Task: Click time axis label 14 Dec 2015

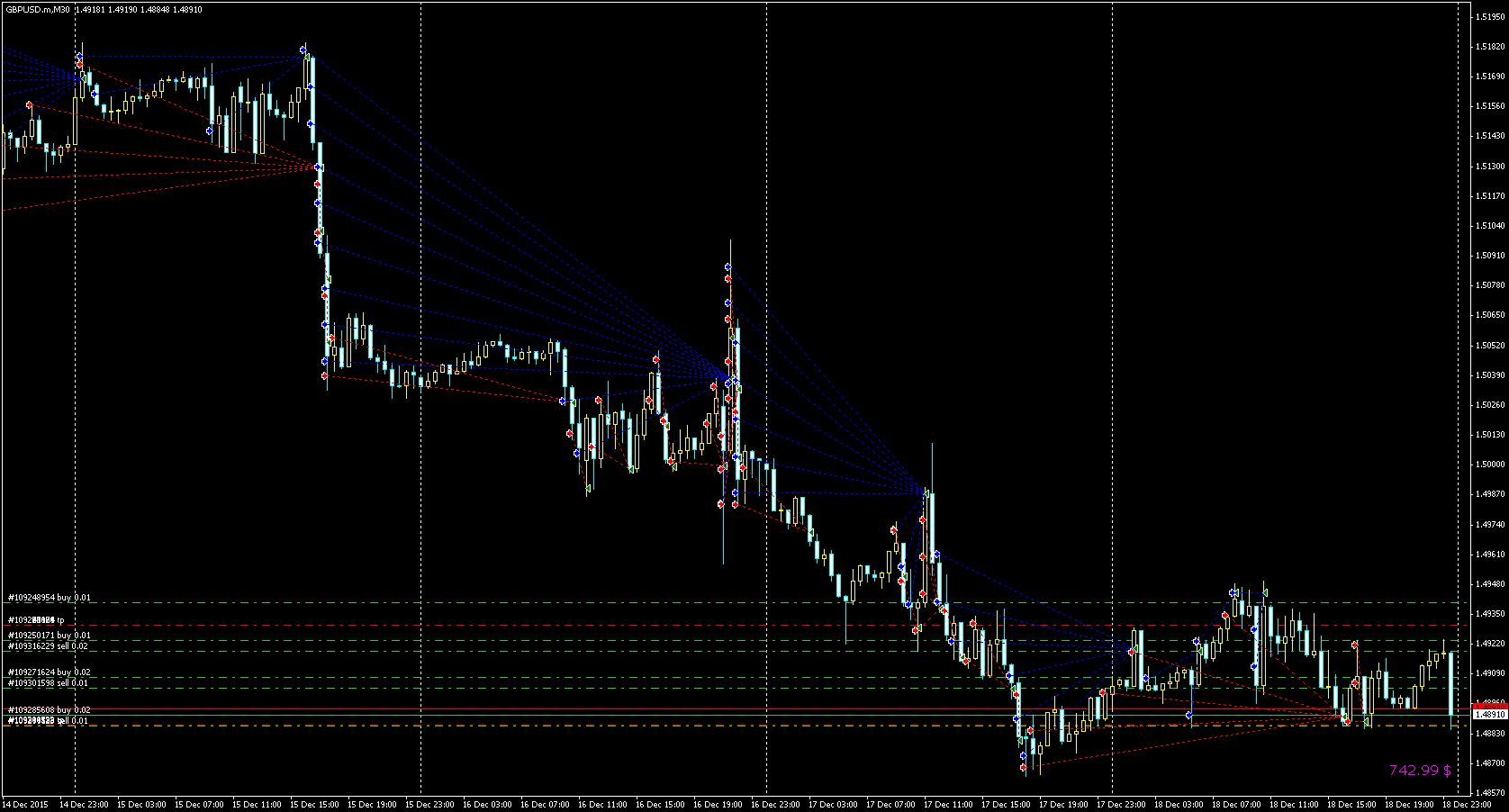Action: [x=25, y=804]
